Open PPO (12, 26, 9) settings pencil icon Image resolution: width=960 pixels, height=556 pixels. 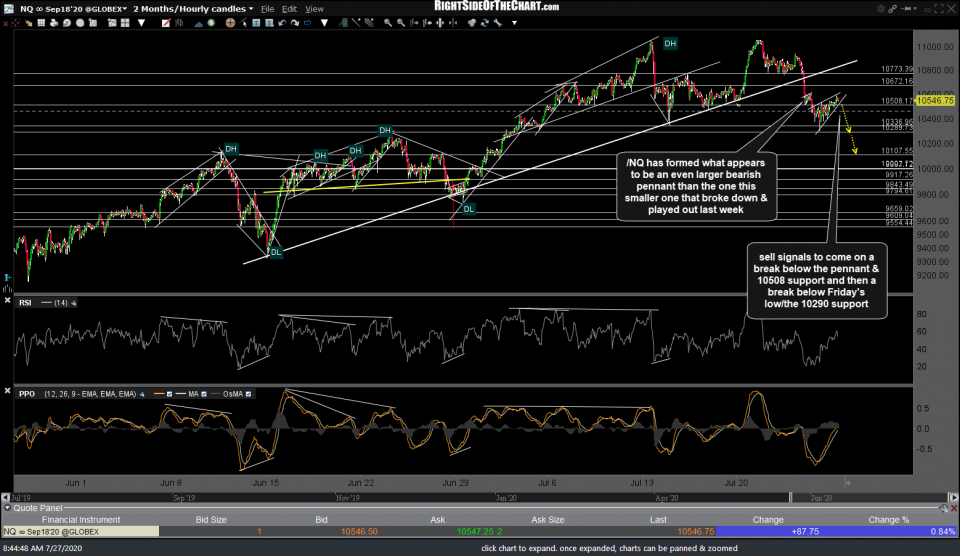coord(142,394)
